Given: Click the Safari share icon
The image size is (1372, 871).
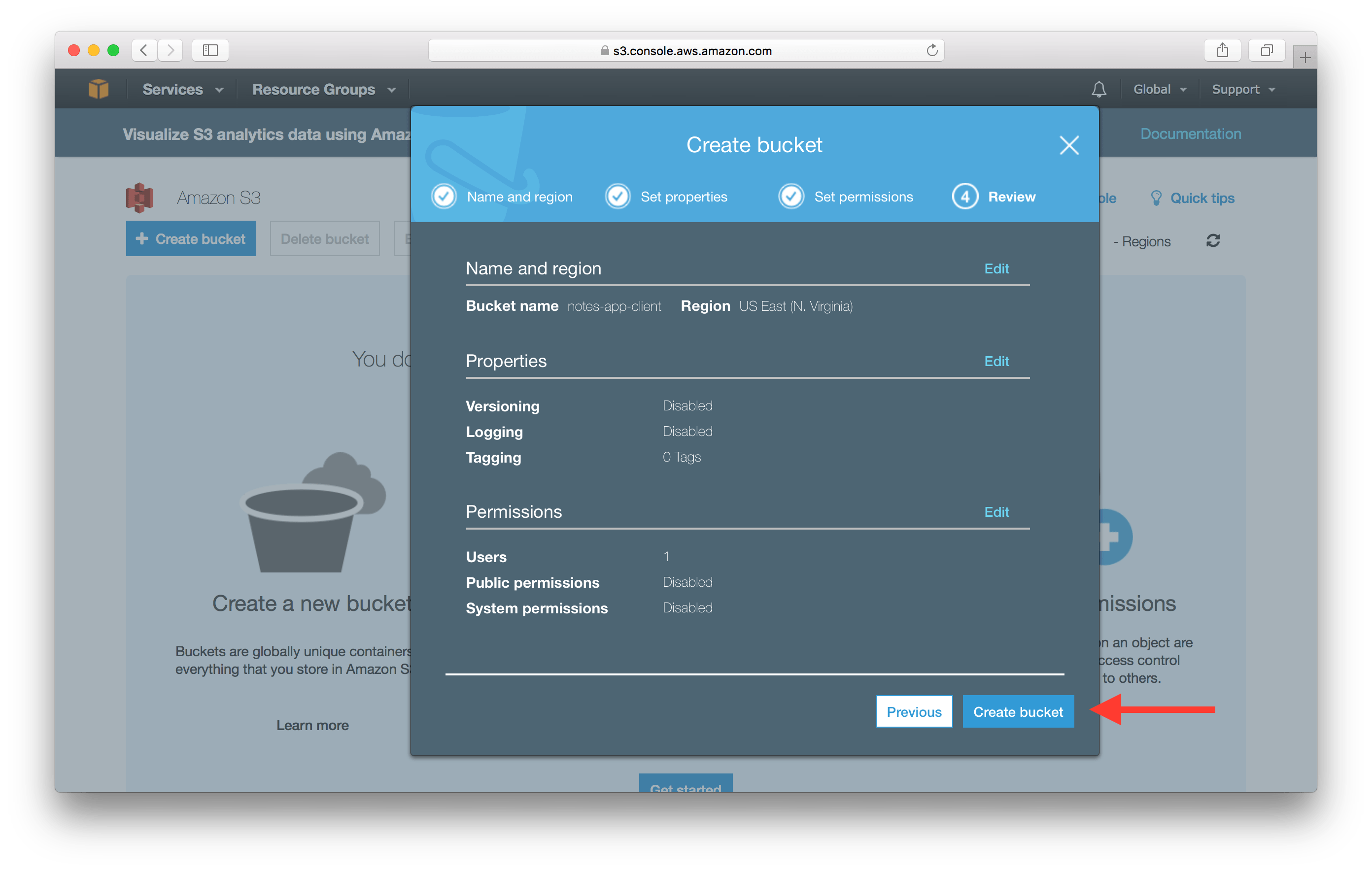Looking at the screenshot, I should (1223, 50).
